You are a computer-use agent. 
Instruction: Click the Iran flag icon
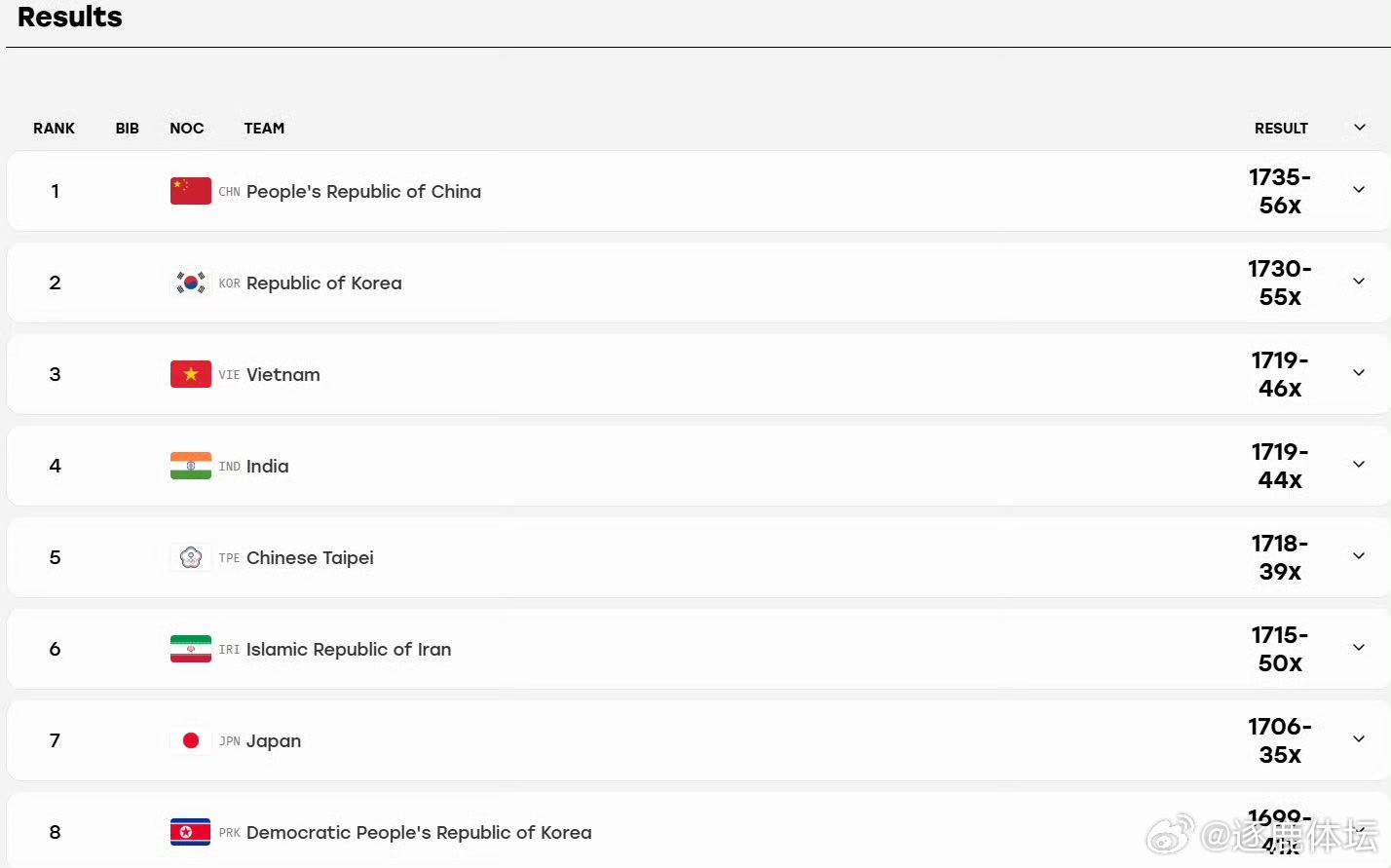(x=191, y=649)
